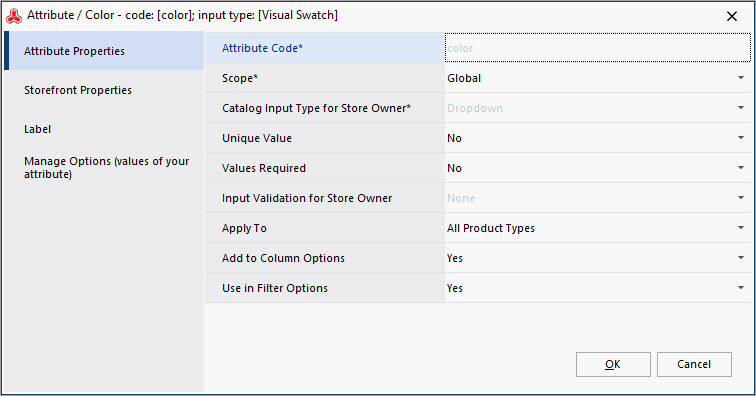The width and height of the screenshot is (756, 396).
Task: Select the Attribute Code* label
Action: [x=262, y=48]
